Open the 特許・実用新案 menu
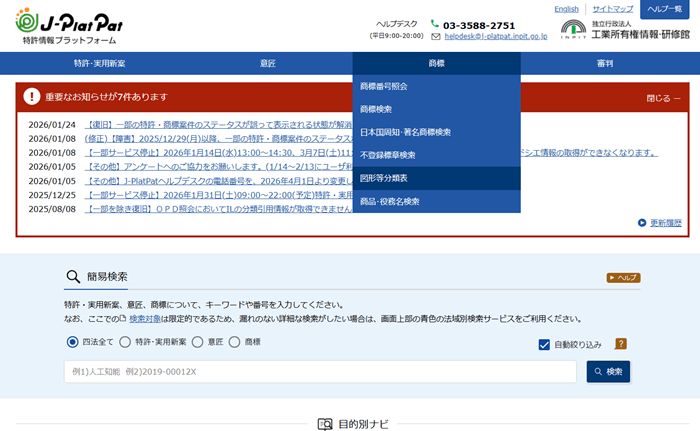 [x=100, y=63]
